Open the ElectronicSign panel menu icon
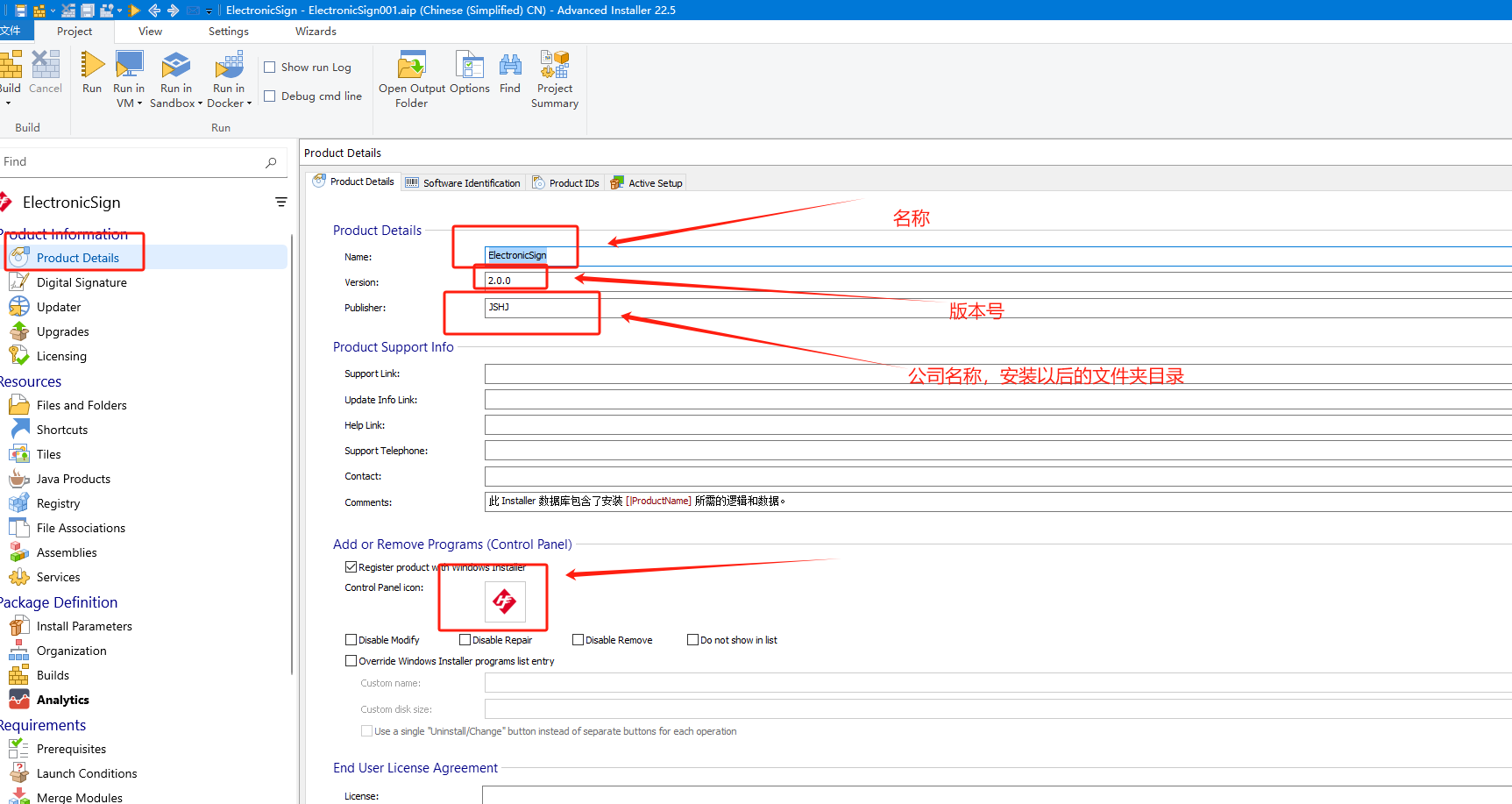The width and height of the screenshot is (1512, 804). click(281, 203)
